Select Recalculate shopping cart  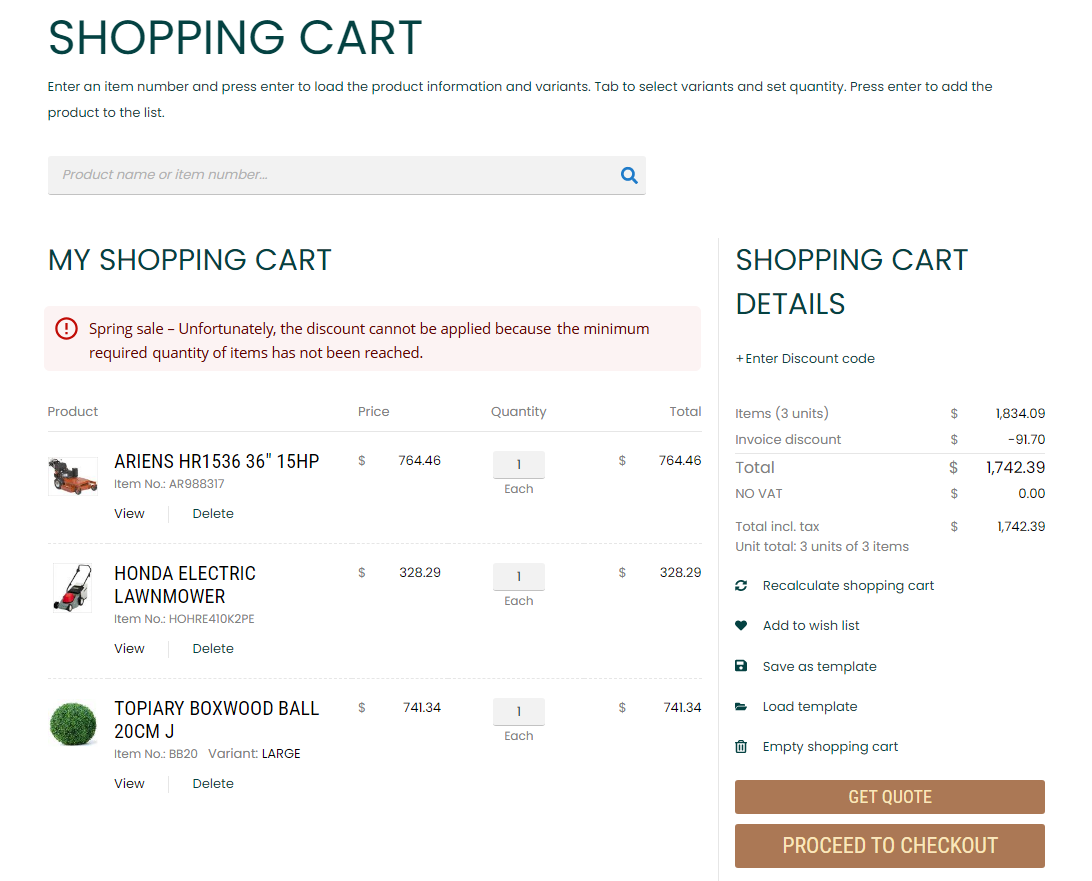(848, 586)
